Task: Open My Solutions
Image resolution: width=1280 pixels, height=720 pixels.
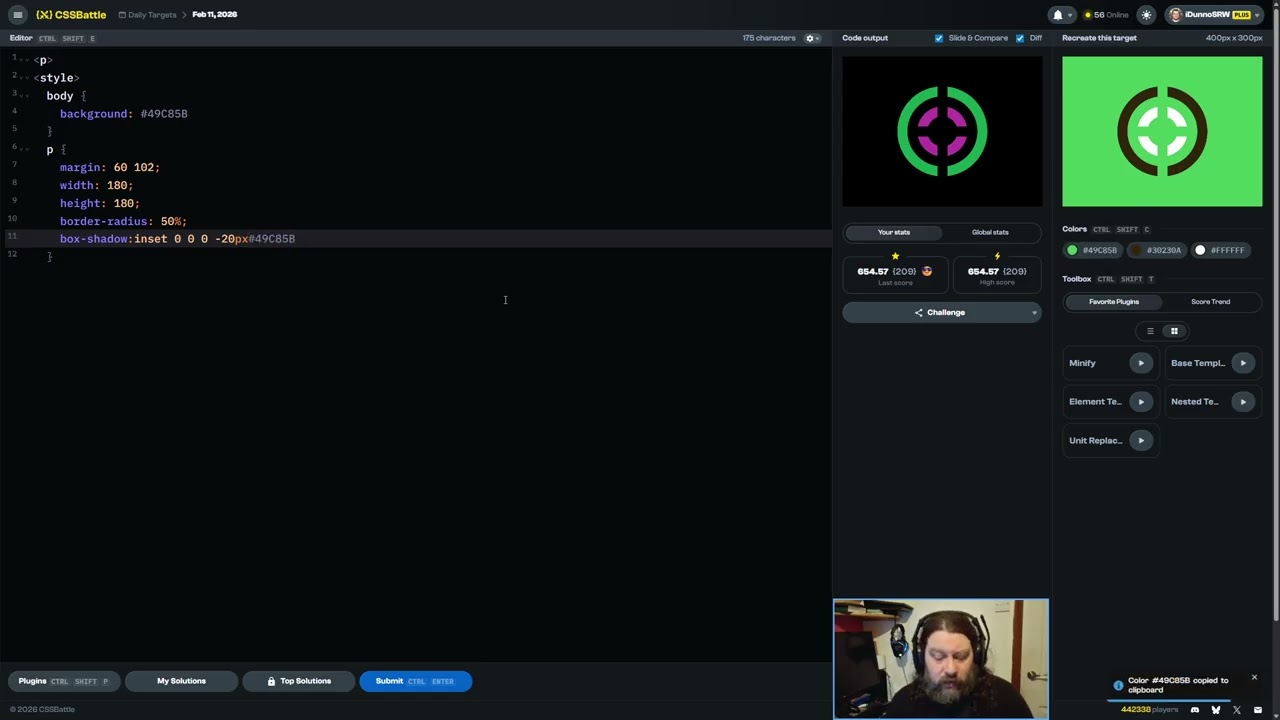Action: [181, 681]
